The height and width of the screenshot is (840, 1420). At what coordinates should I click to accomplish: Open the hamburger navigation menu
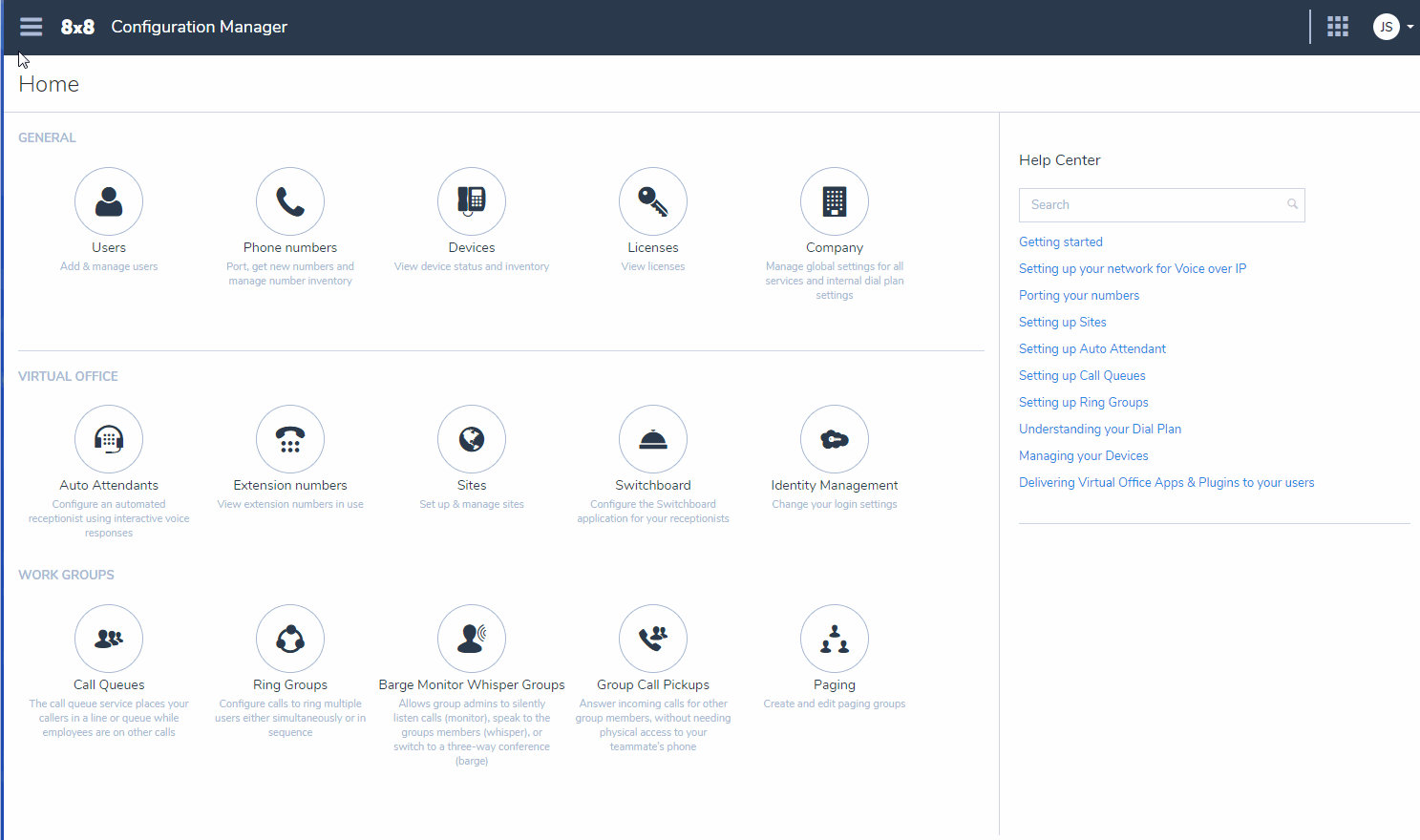(x=31, y=27)
